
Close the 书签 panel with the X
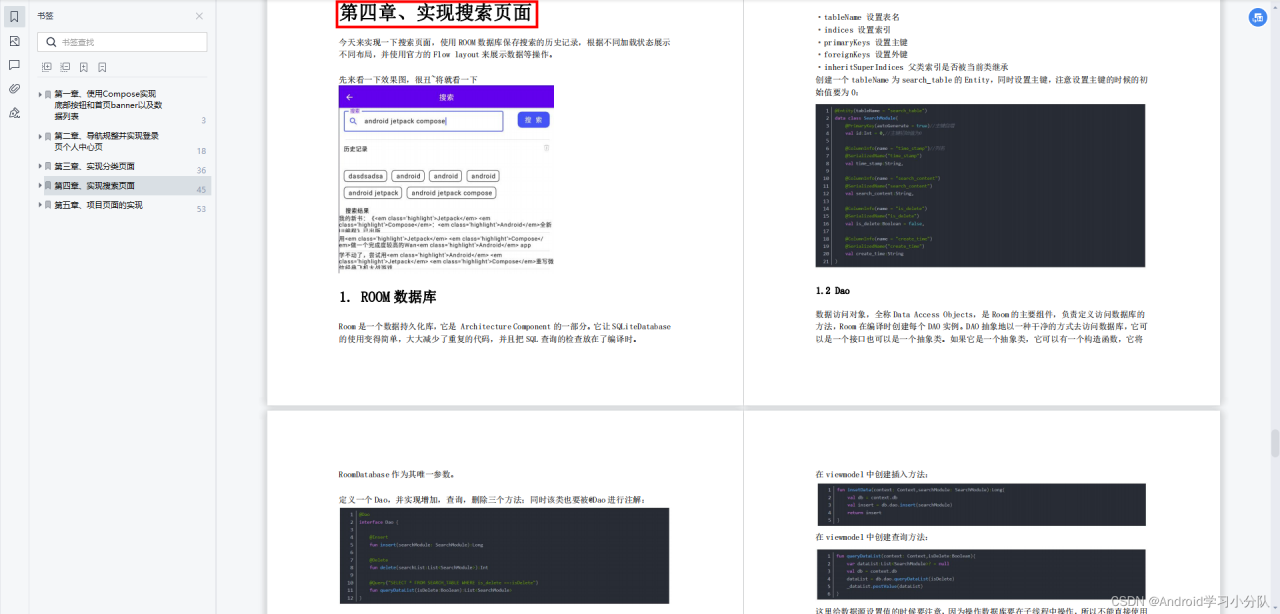(199, 16)
